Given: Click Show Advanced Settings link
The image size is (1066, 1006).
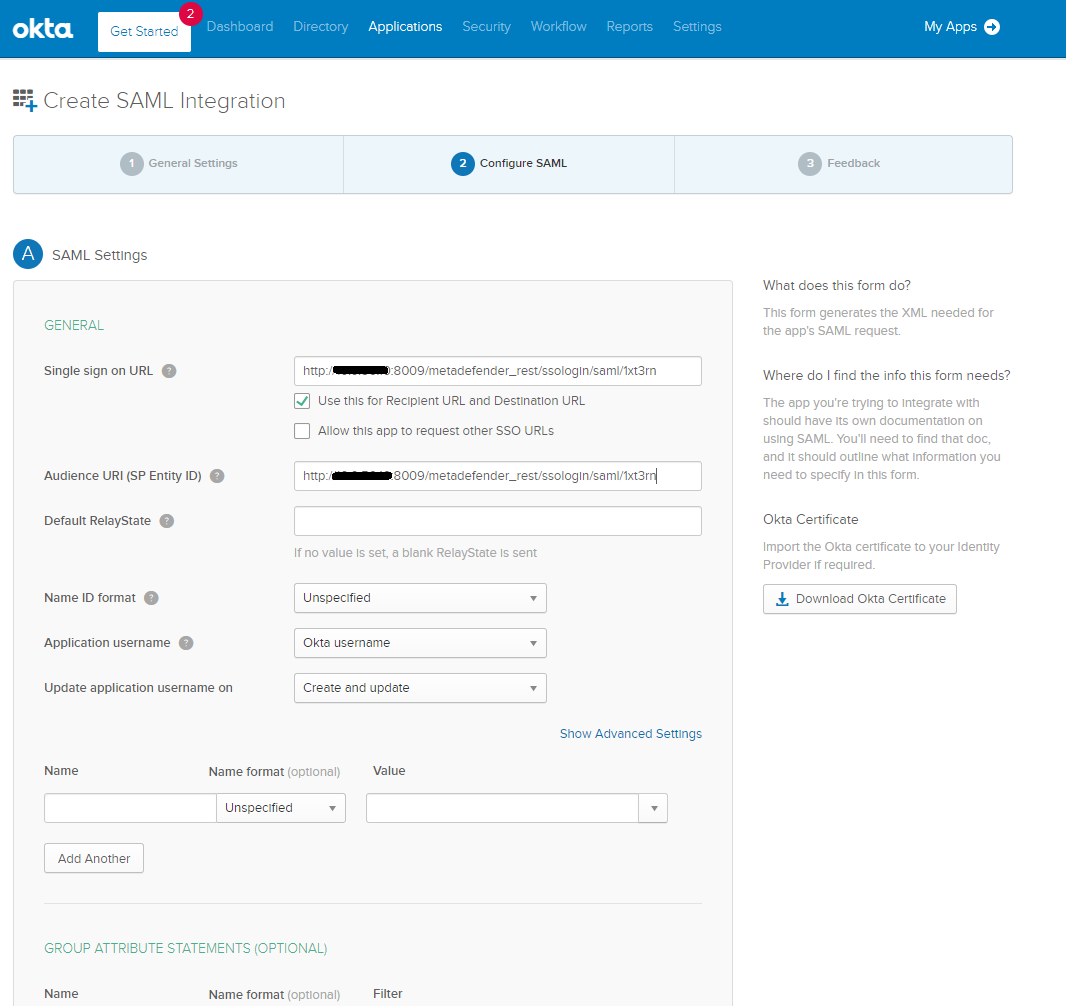Looking at the screenshot, I should tap(631, 734).
